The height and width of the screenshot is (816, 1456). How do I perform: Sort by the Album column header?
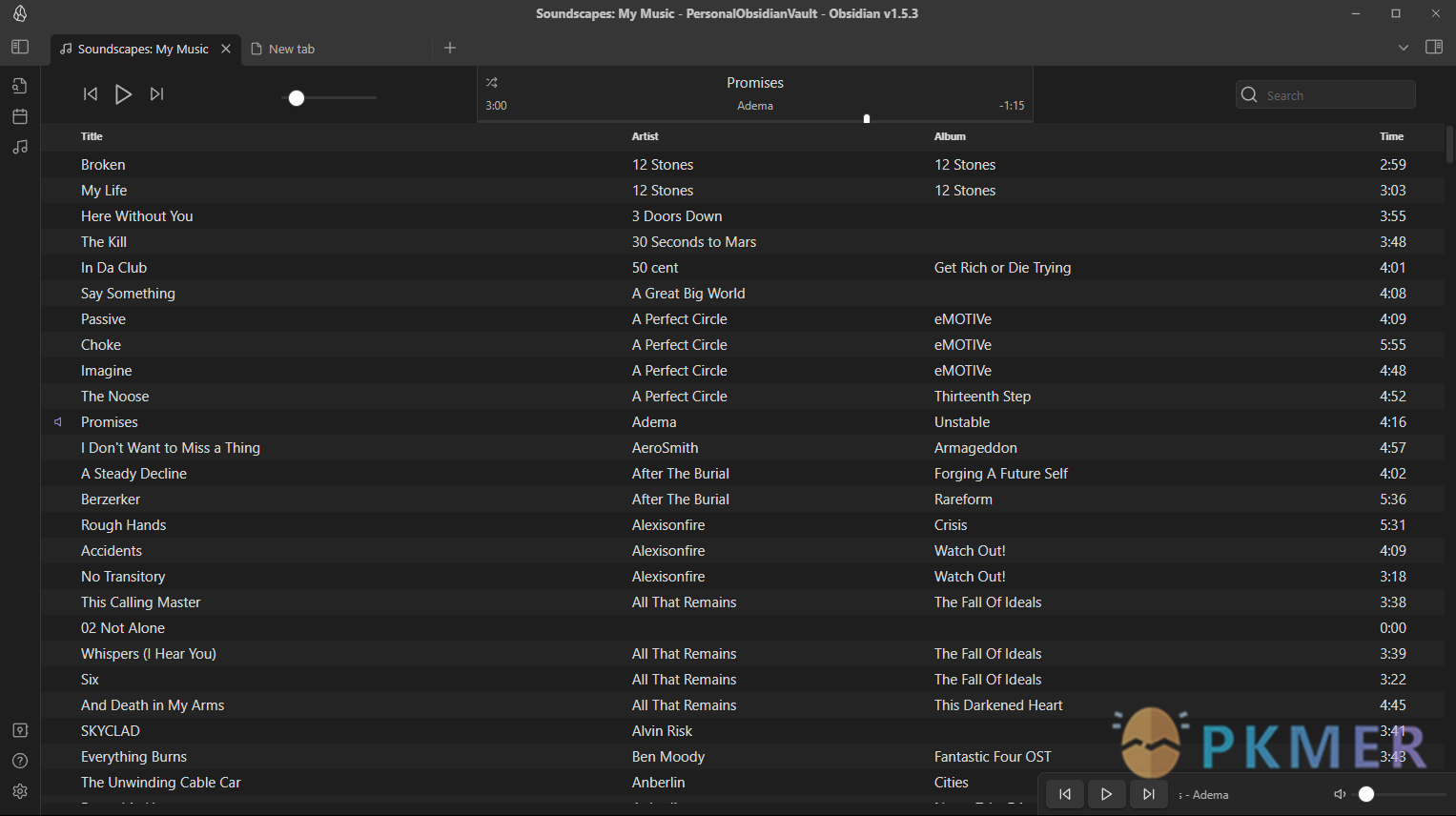click(x=950, y=136)
